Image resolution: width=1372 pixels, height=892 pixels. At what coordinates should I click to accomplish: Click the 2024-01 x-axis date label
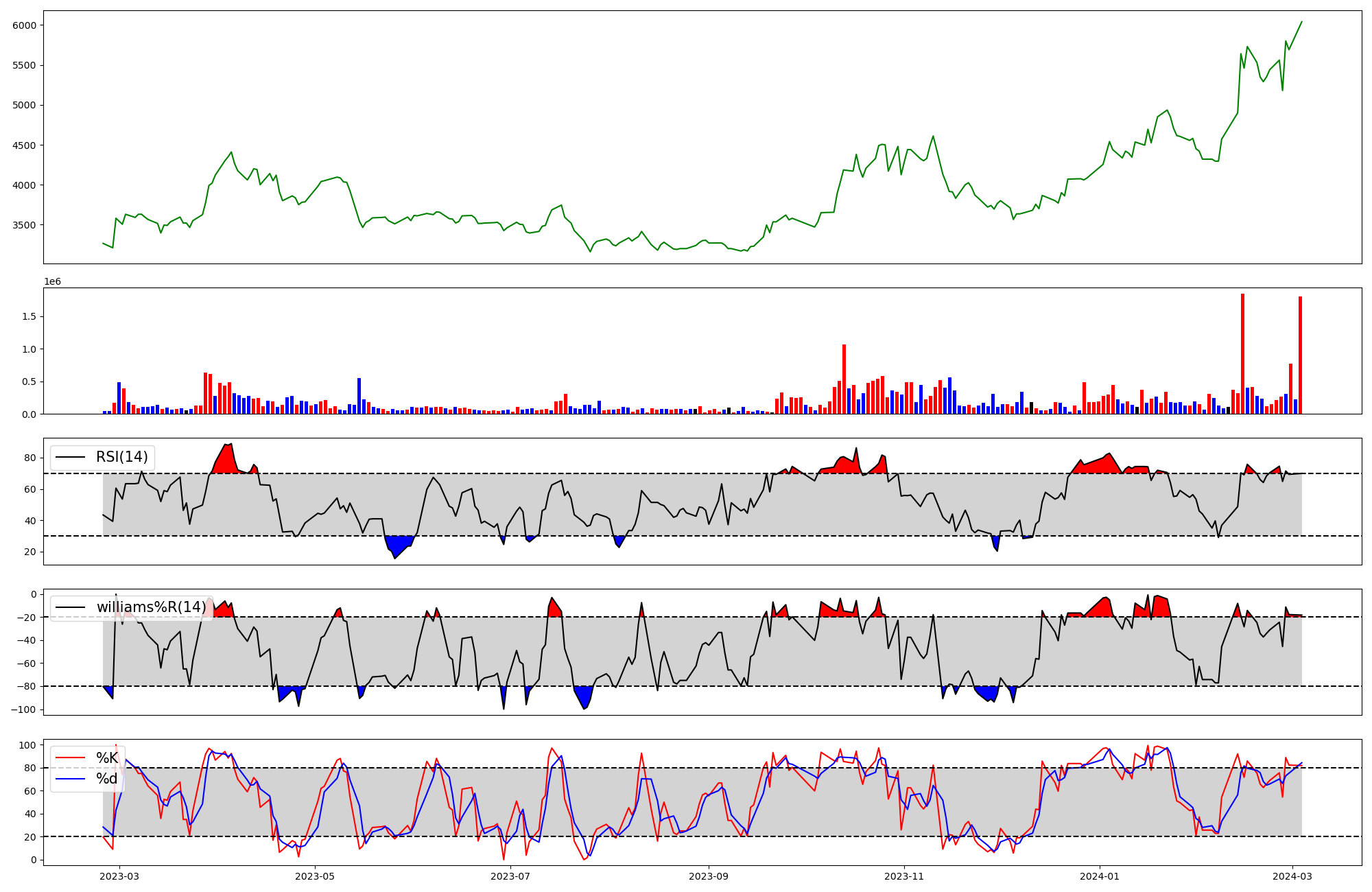[x=1100, y=876]
